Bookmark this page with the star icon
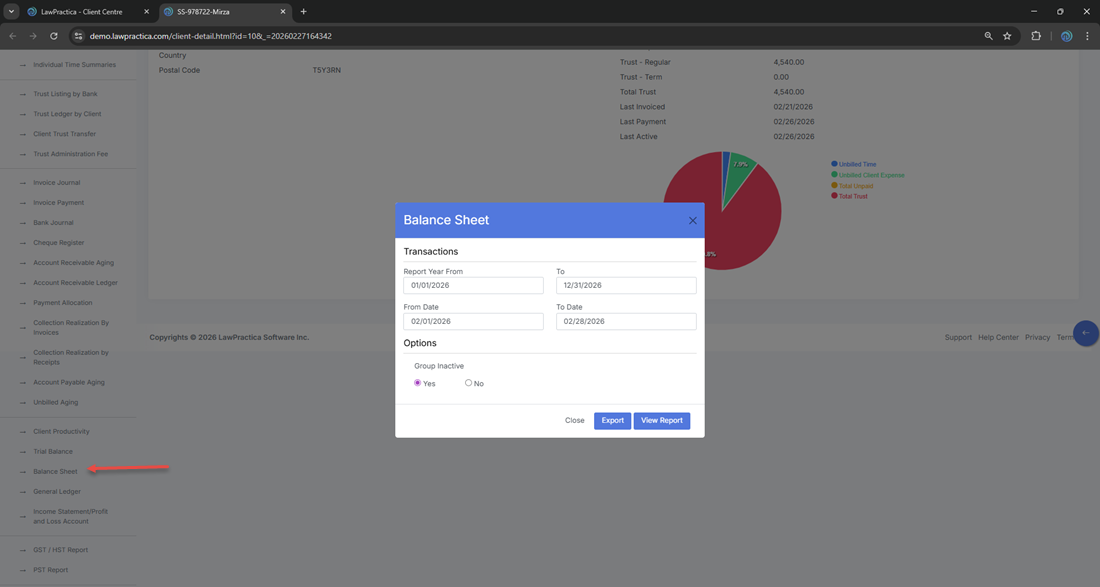1100x587 pixels. point(1007,36)
